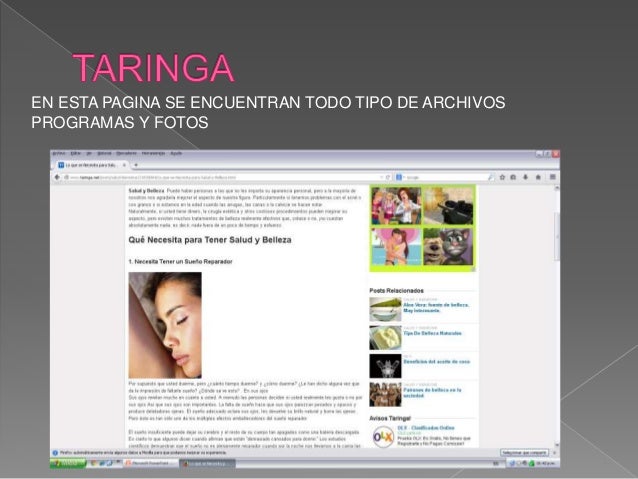Click the black aceite de coco thumbnail
Image resolution: width=638 pixels, height=479 pixels.
point(385,366)
